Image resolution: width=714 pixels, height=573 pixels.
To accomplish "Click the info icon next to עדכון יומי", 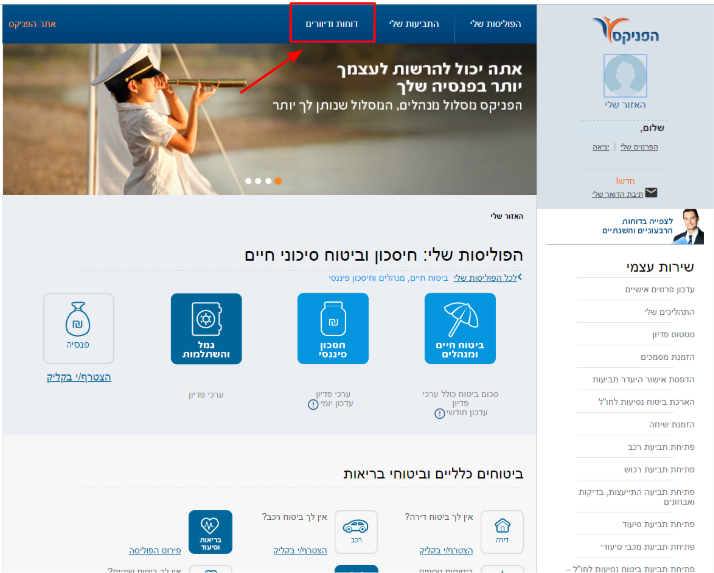I will [313, 404].
